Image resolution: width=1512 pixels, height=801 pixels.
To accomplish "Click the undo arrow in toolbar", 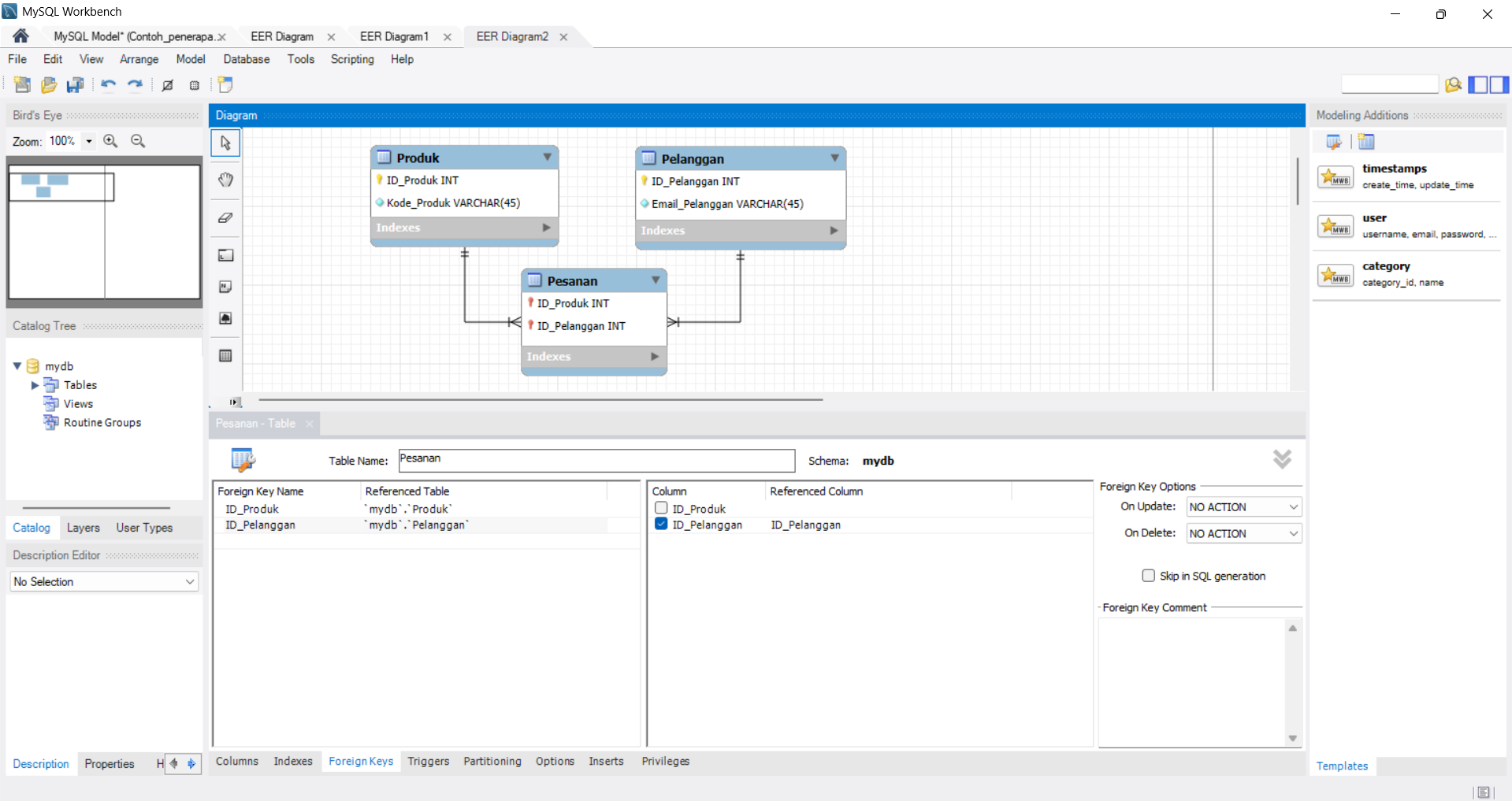I will 108,85.
